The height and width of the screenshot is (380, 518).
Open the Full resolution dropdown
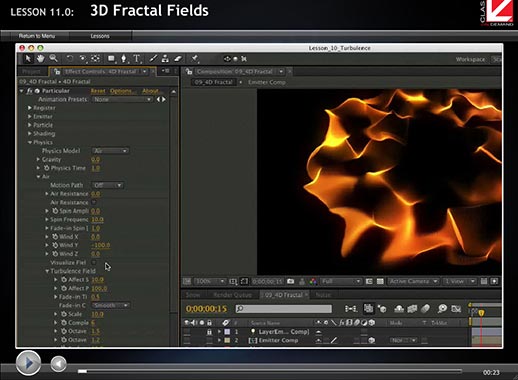point(341,281)
